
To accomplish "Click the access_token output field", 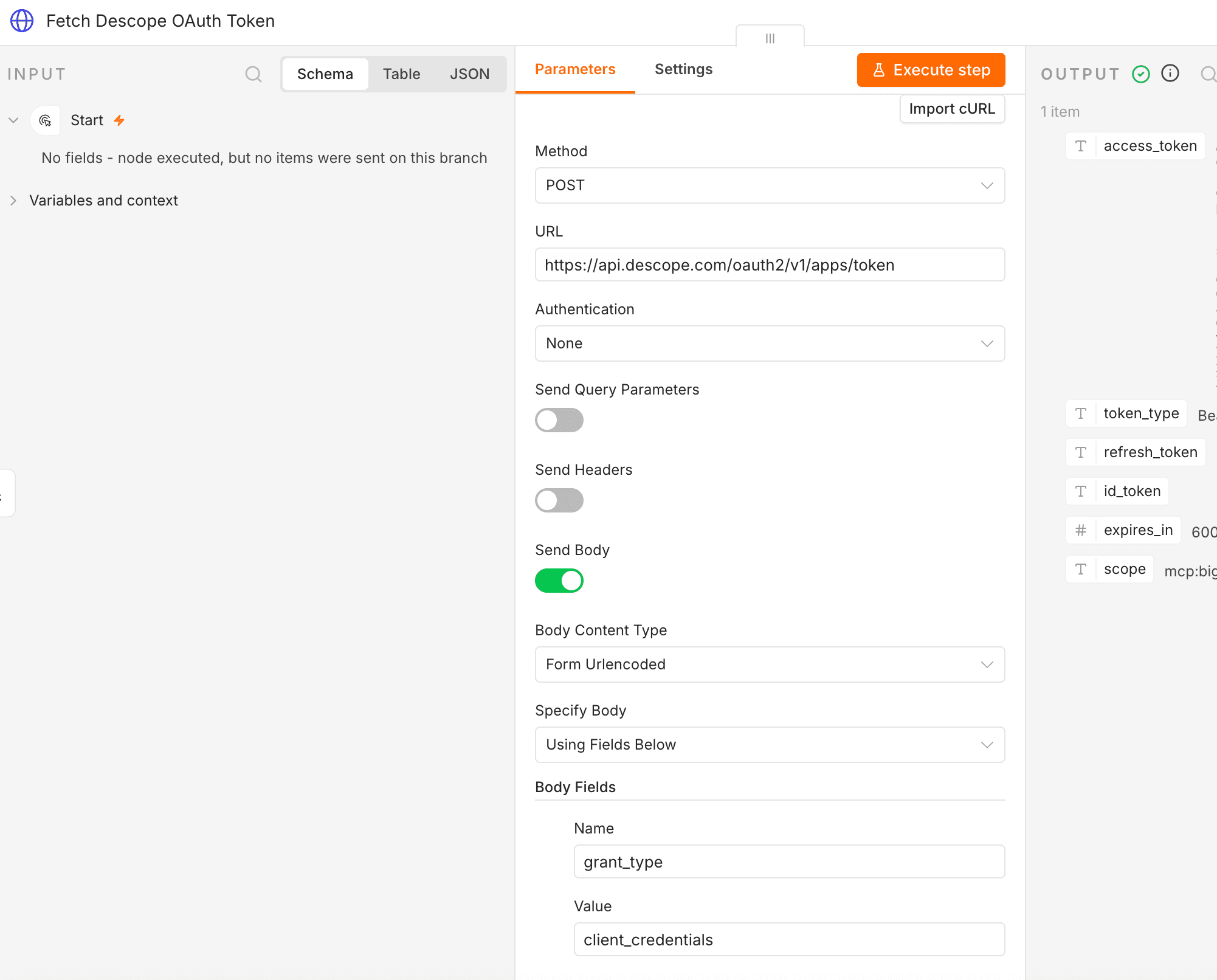I will click(x=1136, y=146).
